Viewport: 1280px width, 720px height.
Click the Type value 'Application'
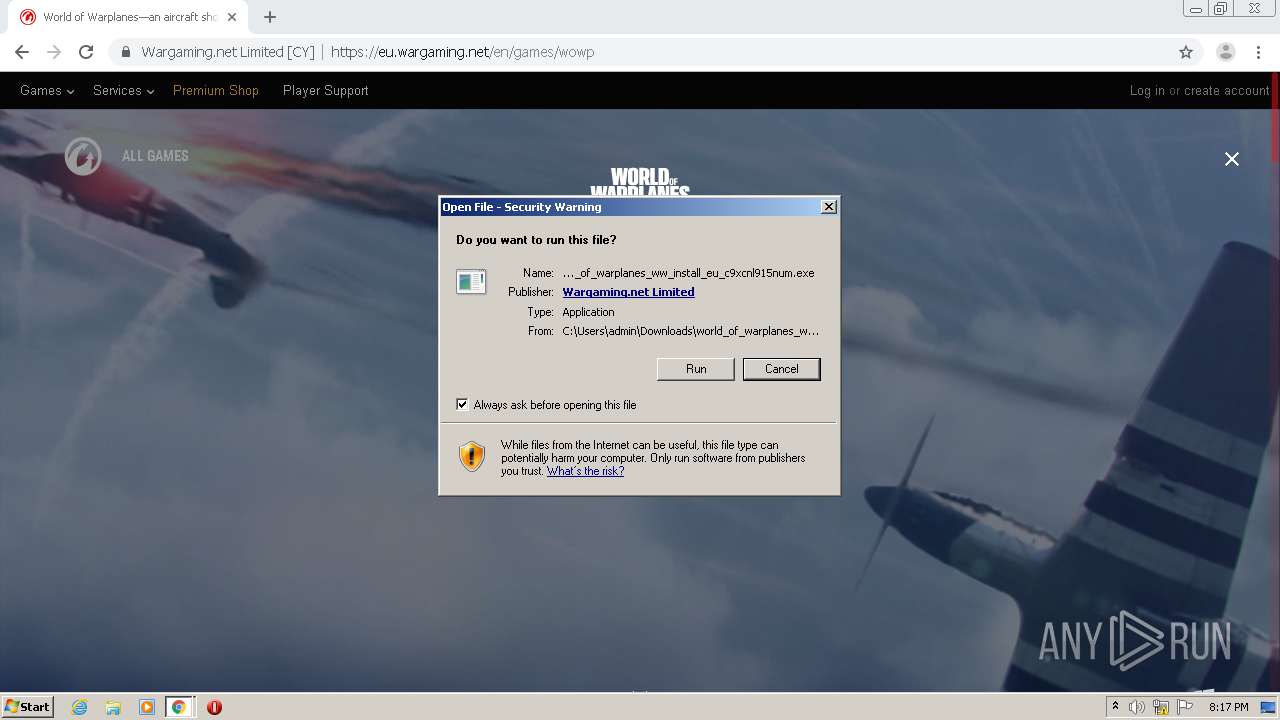(x=588, y=312)
